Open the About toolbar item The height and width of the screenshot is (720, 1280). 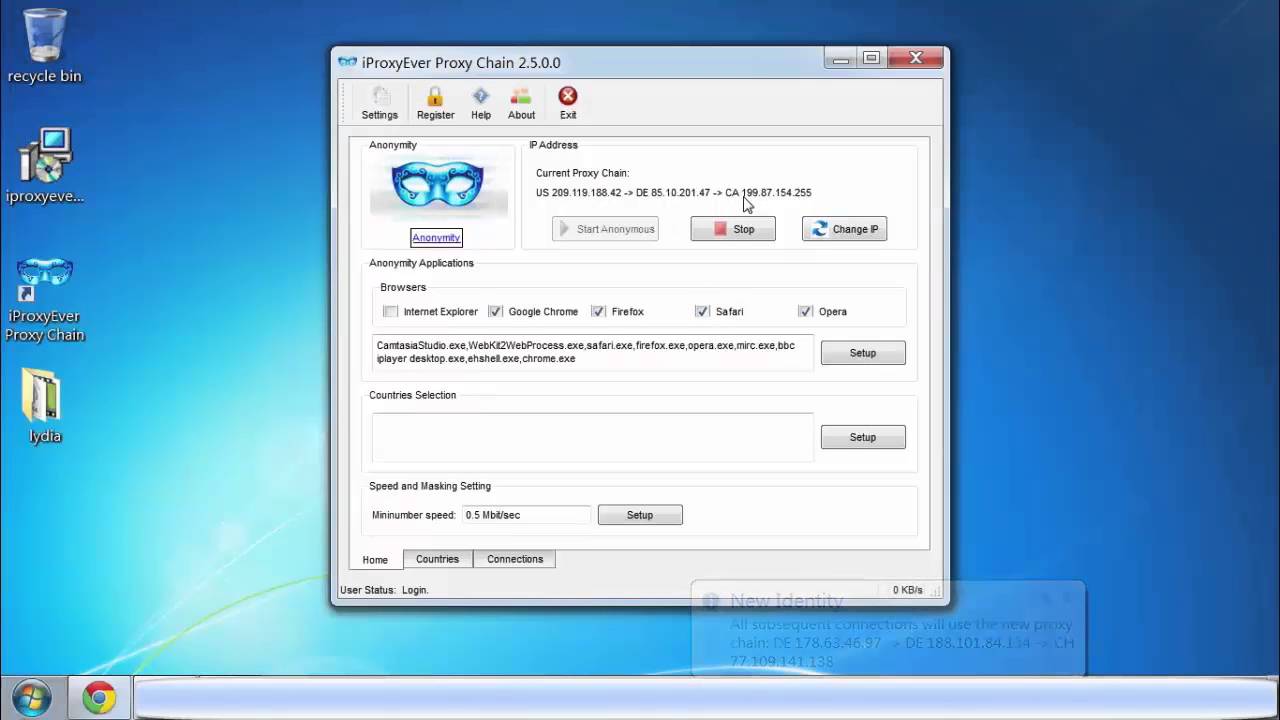coord(521,103)
